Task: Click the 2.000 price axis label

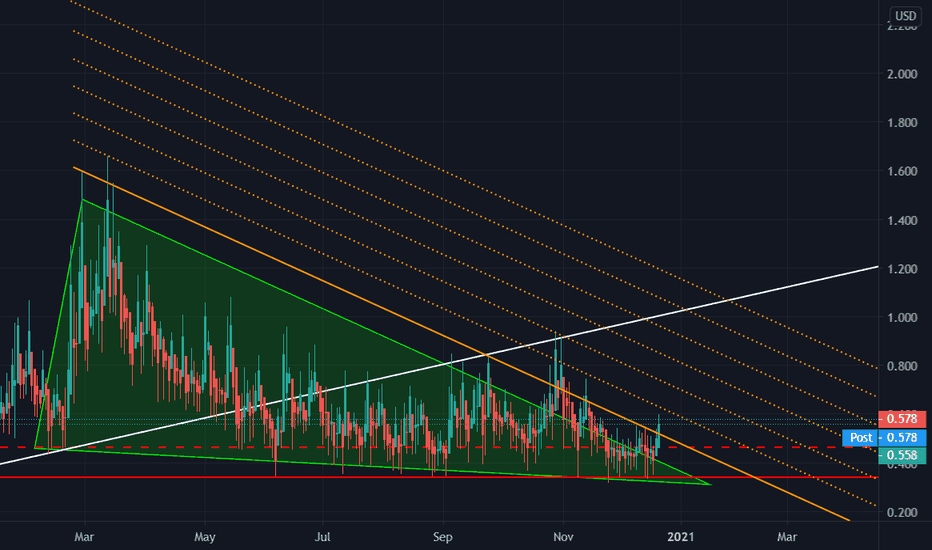Action: point(902,74)
